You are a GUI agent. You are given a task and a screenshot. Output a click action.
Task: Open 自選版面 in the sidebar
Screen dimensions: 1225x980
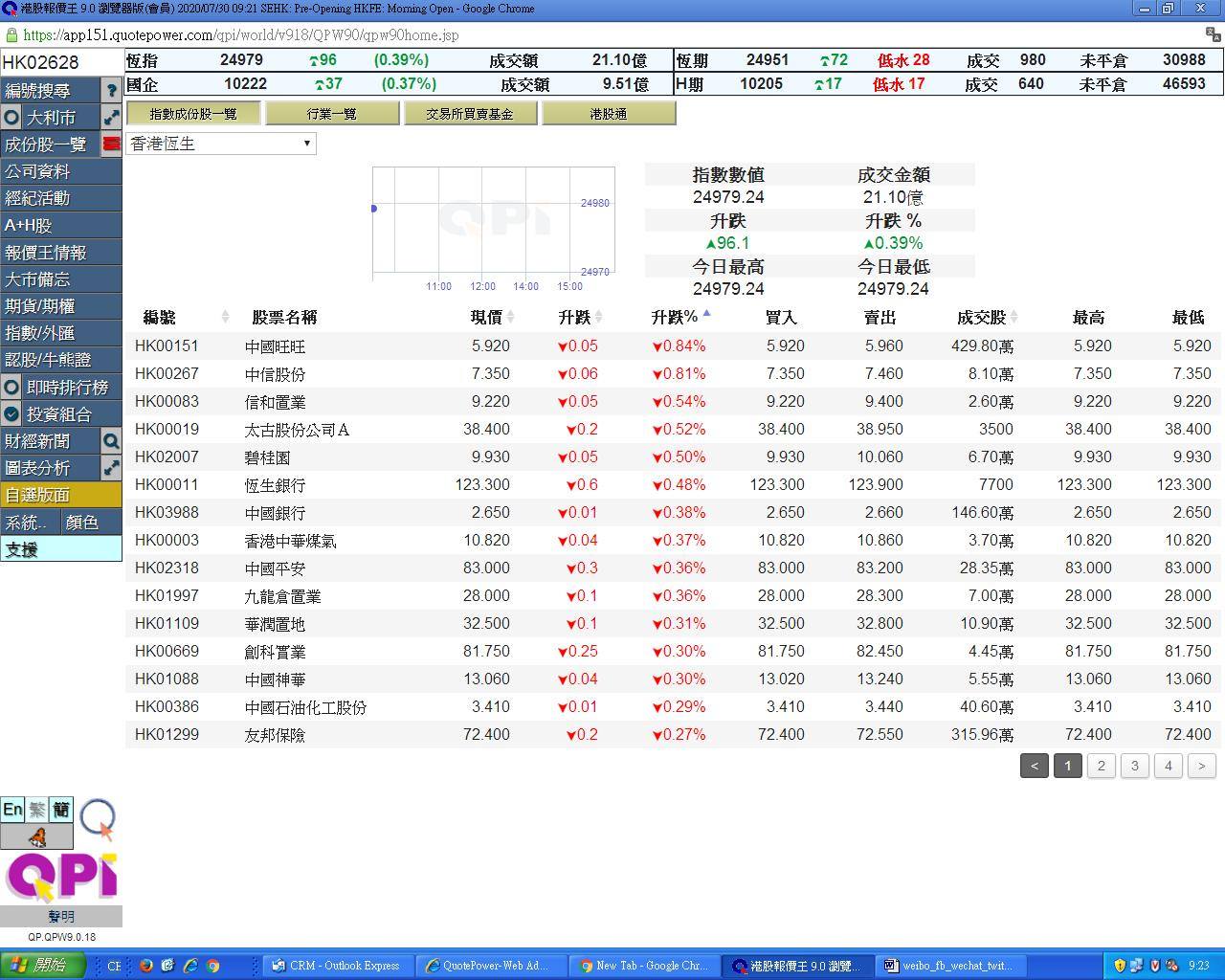tap(61, 495)
